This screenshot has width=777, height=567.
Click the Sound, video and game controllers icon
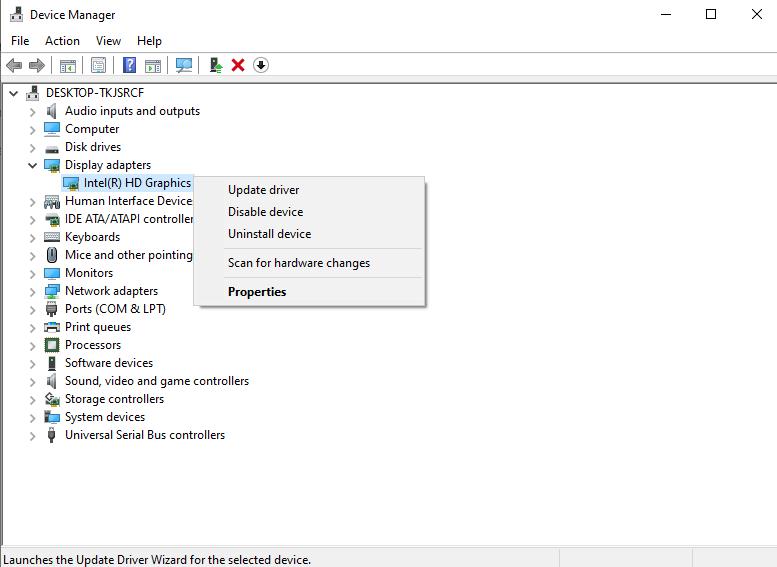[52, 381]
